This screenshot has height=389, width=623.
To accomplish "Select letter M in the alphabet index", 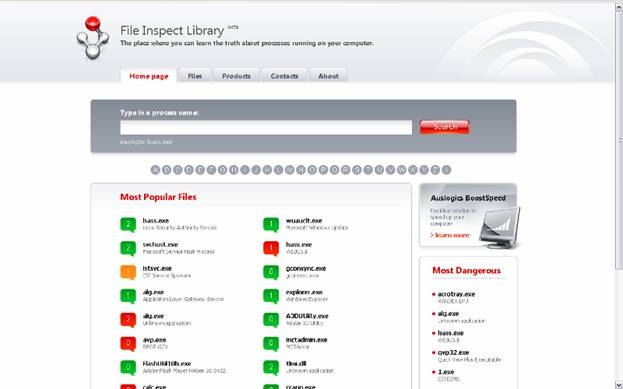I will (x=290, y=170).
